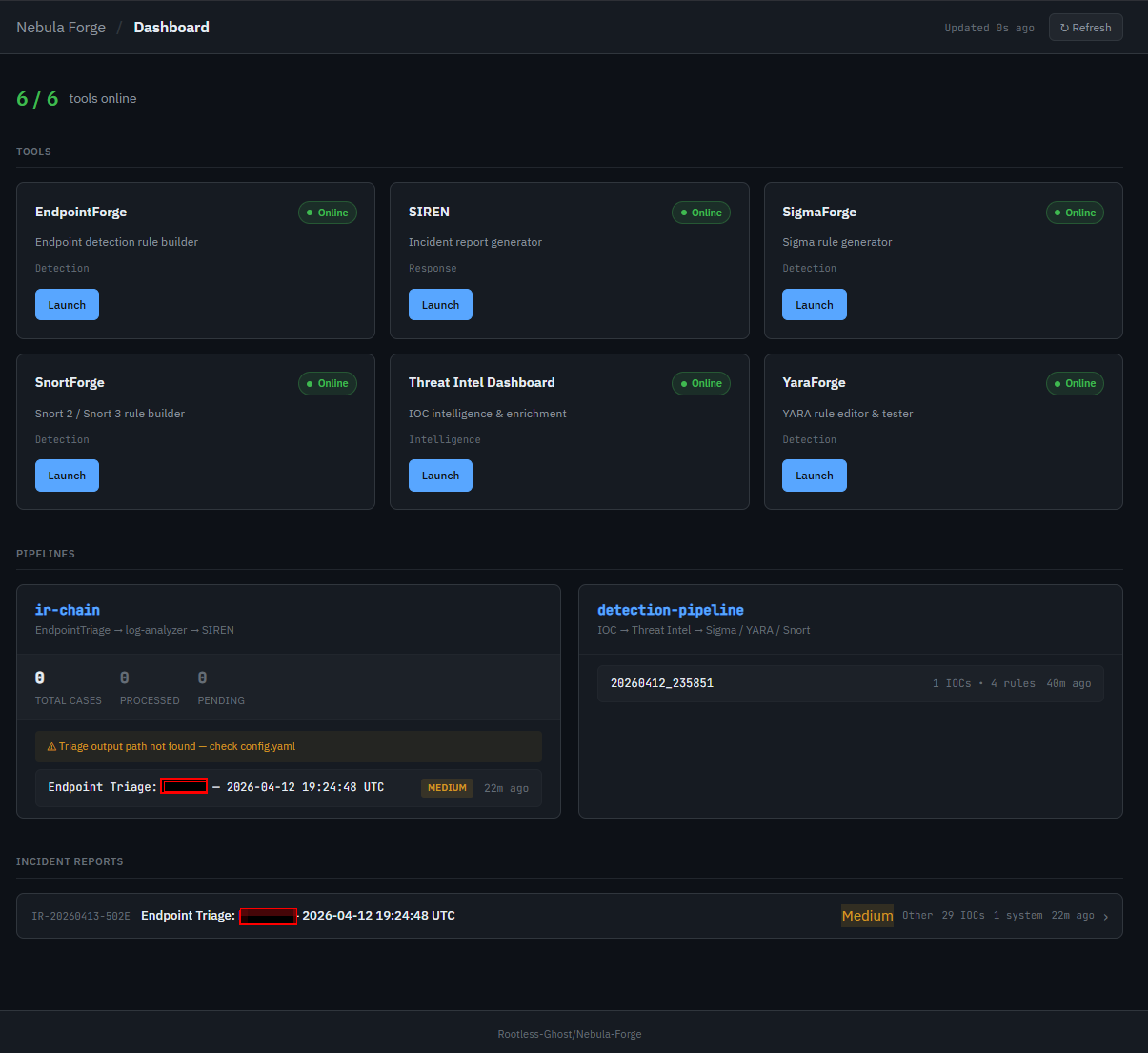This screenshot has width=1148, height=1053.
Task: Launch the SigmaForge tool
Action: tap(815, 305)
